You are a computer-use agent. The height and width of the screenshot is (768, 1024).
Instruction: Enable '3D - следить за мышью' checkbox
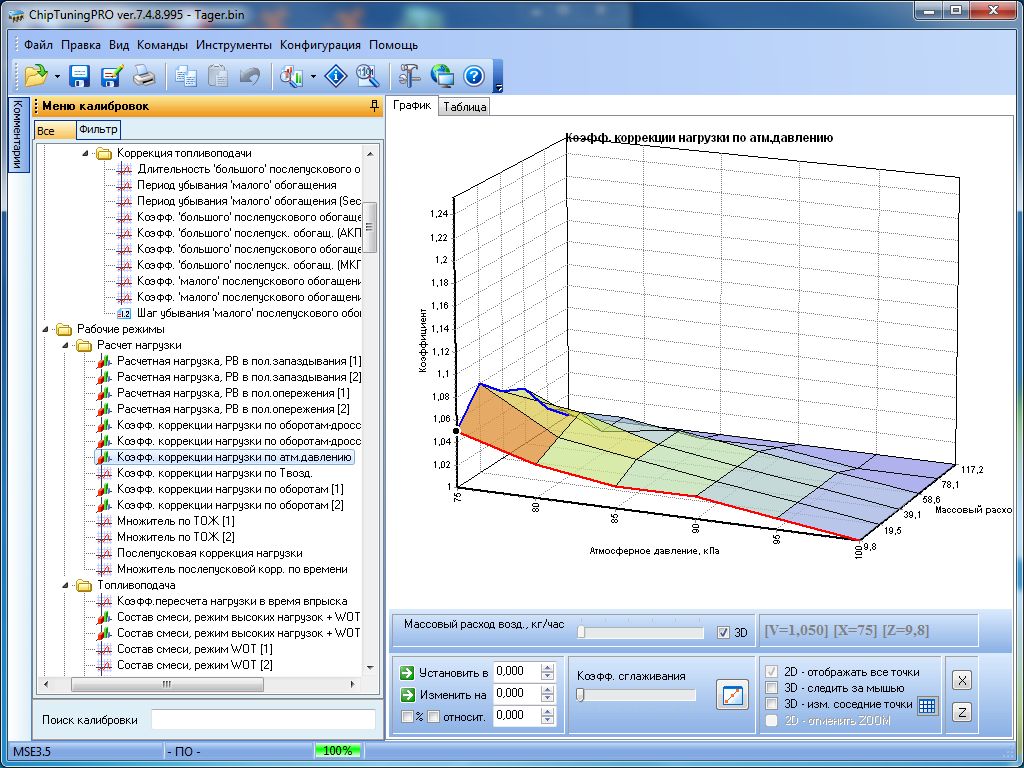coord(771,688)
